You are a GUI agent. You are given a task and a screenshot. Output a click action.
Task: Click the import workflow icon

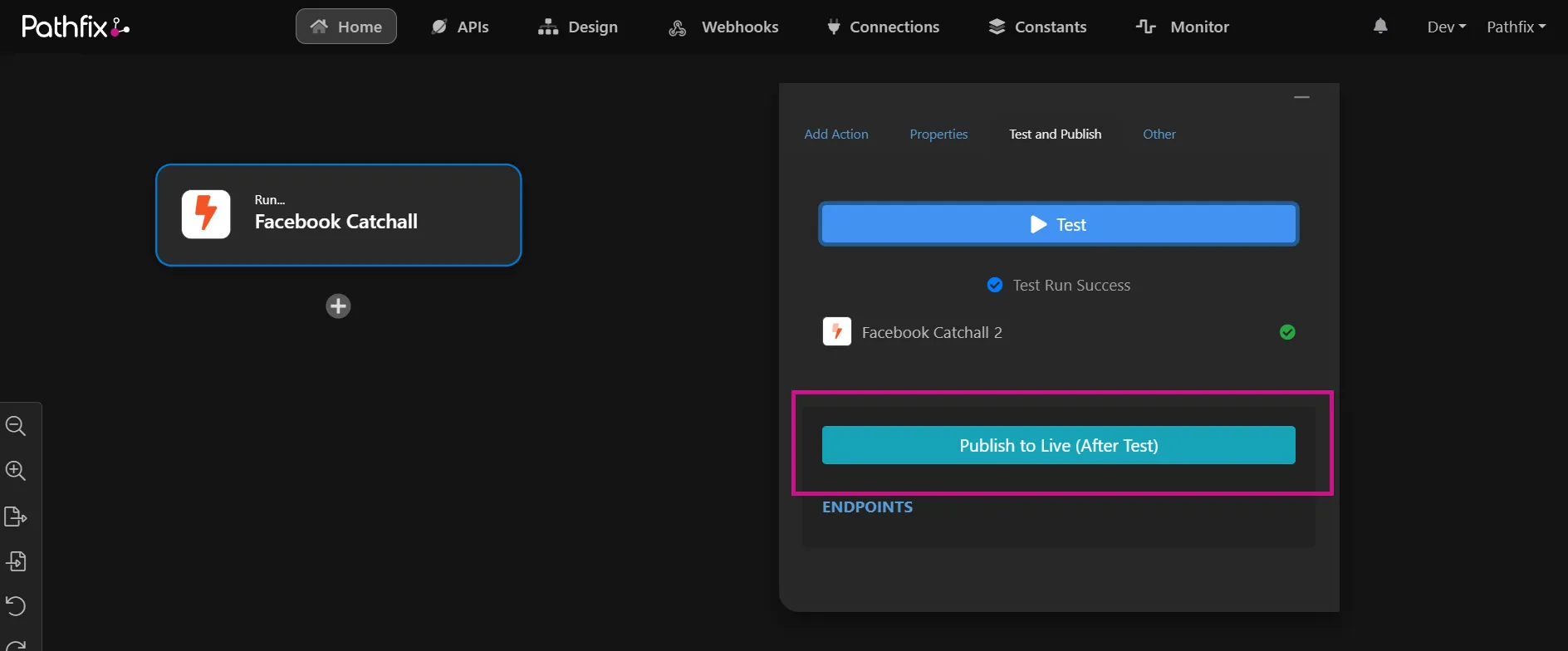pos(16,561)
